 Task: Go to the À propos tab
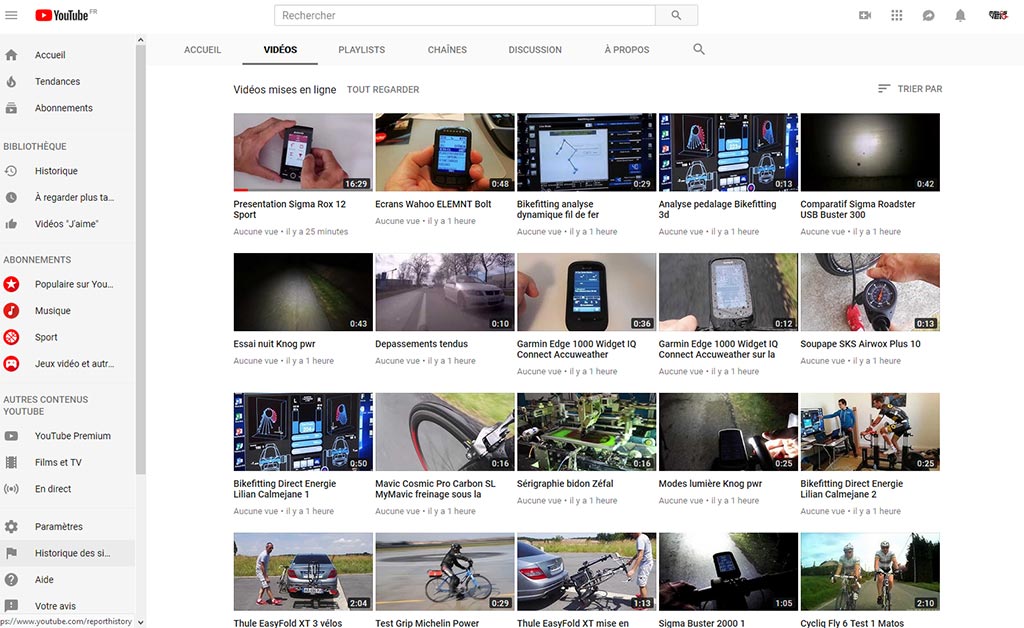[627, 50]
